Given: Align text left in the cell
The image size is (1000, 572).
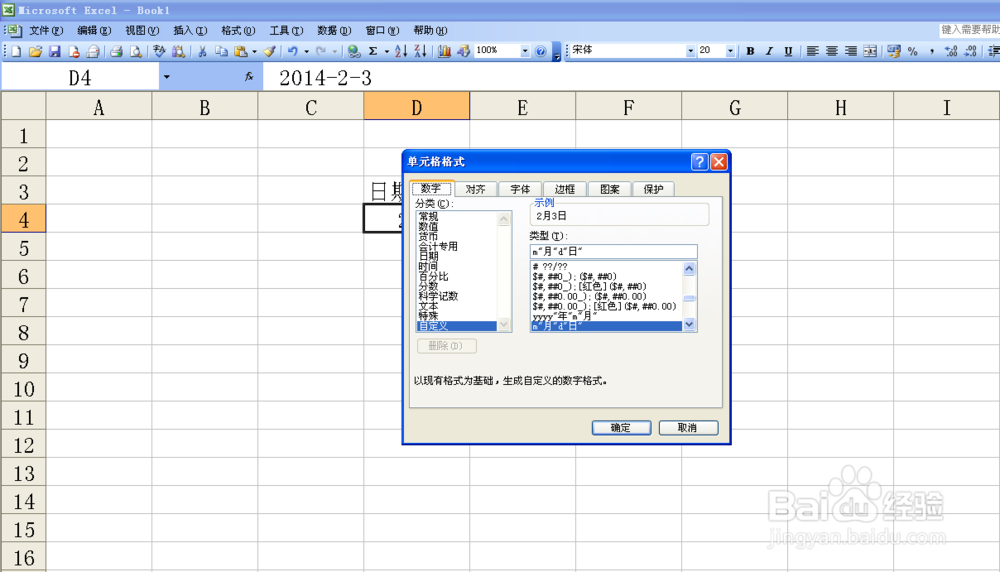Looking at the screenshot, I should click(812, 52).
